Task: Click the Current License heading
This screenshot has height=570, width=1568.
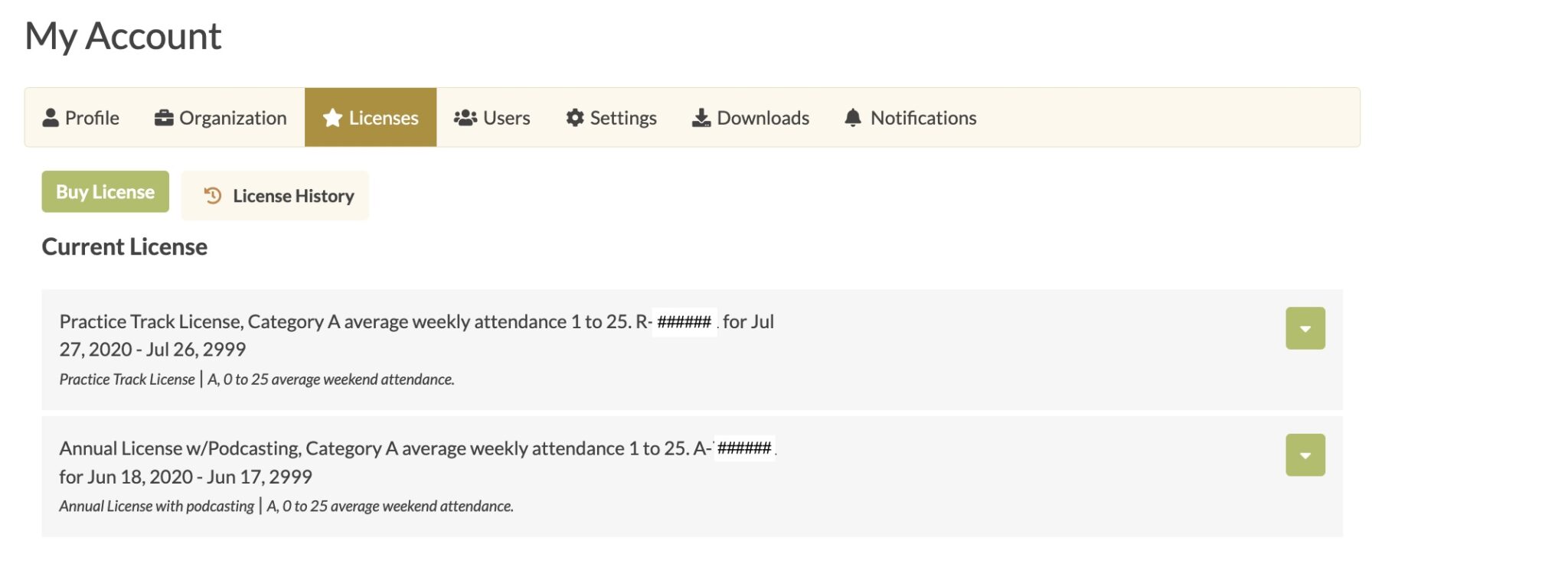Action: pyautogui.click(x=124, y=246)
